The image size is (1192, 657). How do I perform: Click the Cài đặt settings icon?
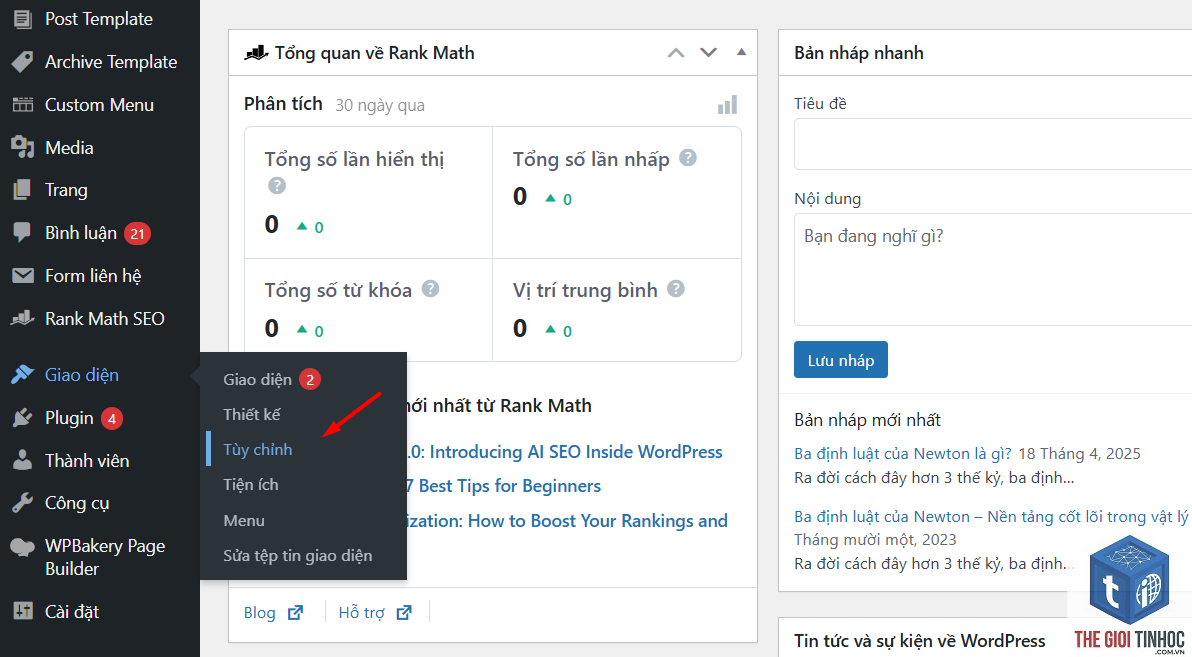23,611
